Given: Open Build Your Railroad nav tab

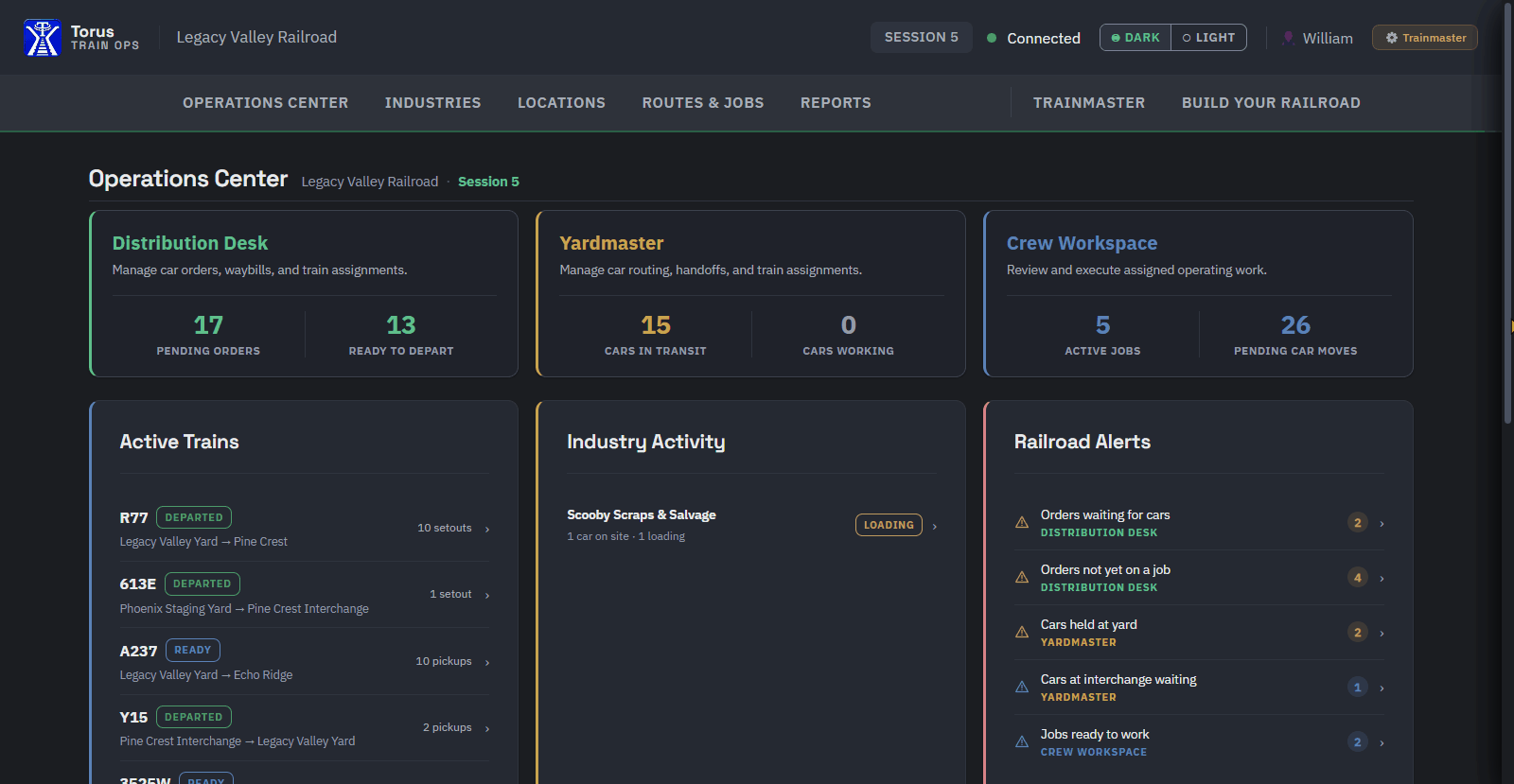Looking at the screenshot, I should click(x=1271, y=103).
